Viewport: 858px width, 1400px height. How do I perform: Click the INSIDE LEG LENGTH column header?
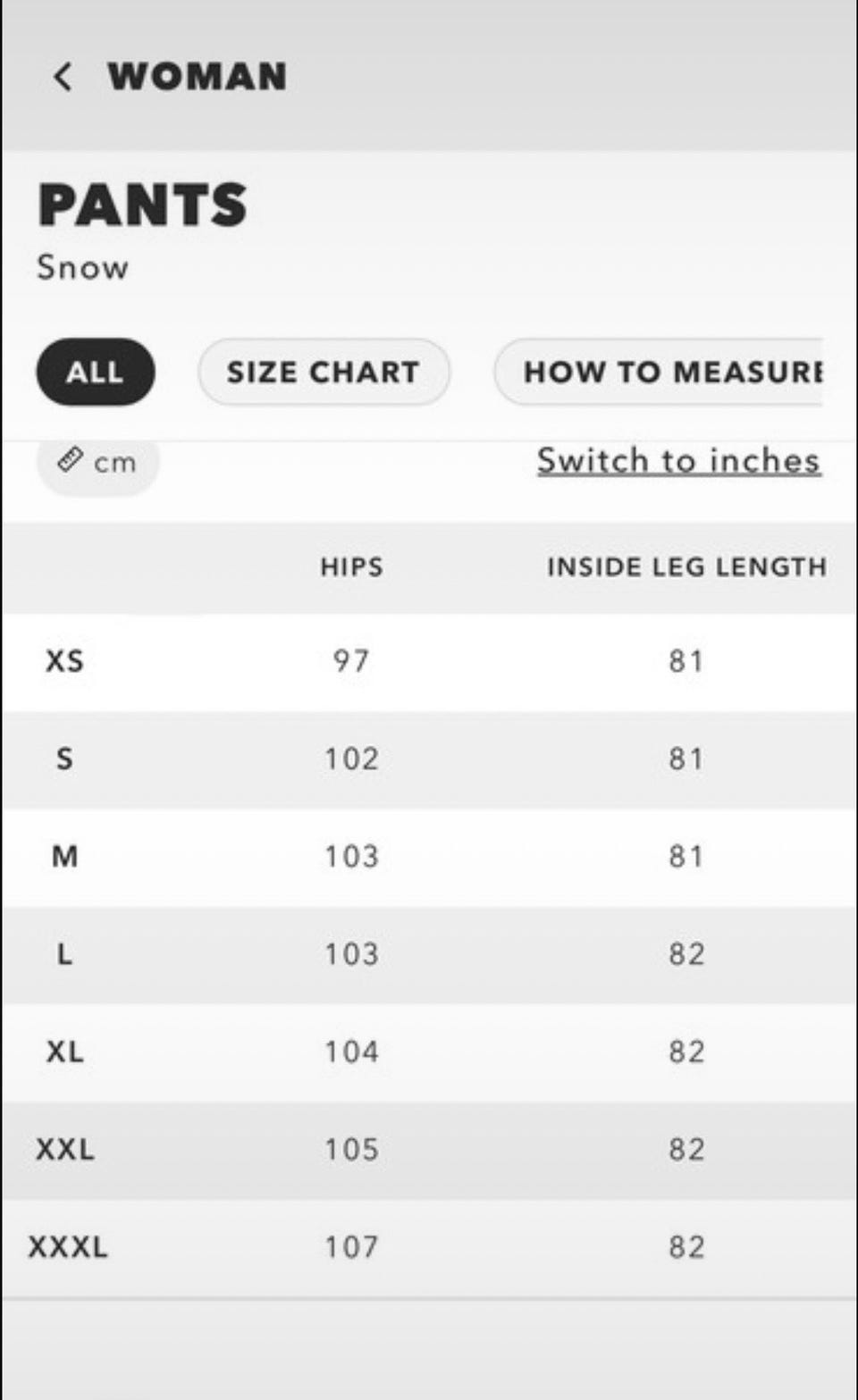(686, 567)
